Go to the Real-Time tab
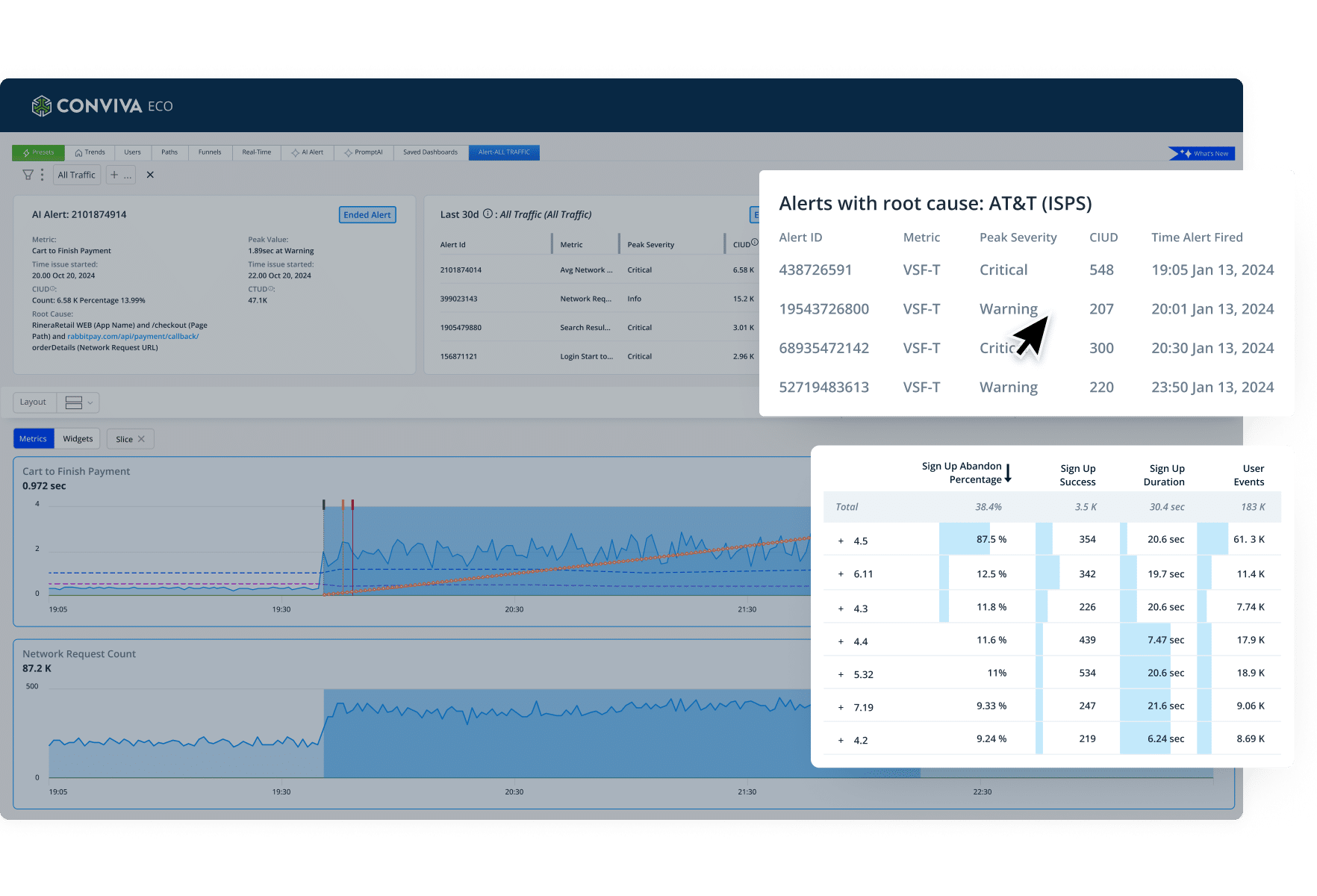Viewport: 1317px width, 896px height. (256, 152)
